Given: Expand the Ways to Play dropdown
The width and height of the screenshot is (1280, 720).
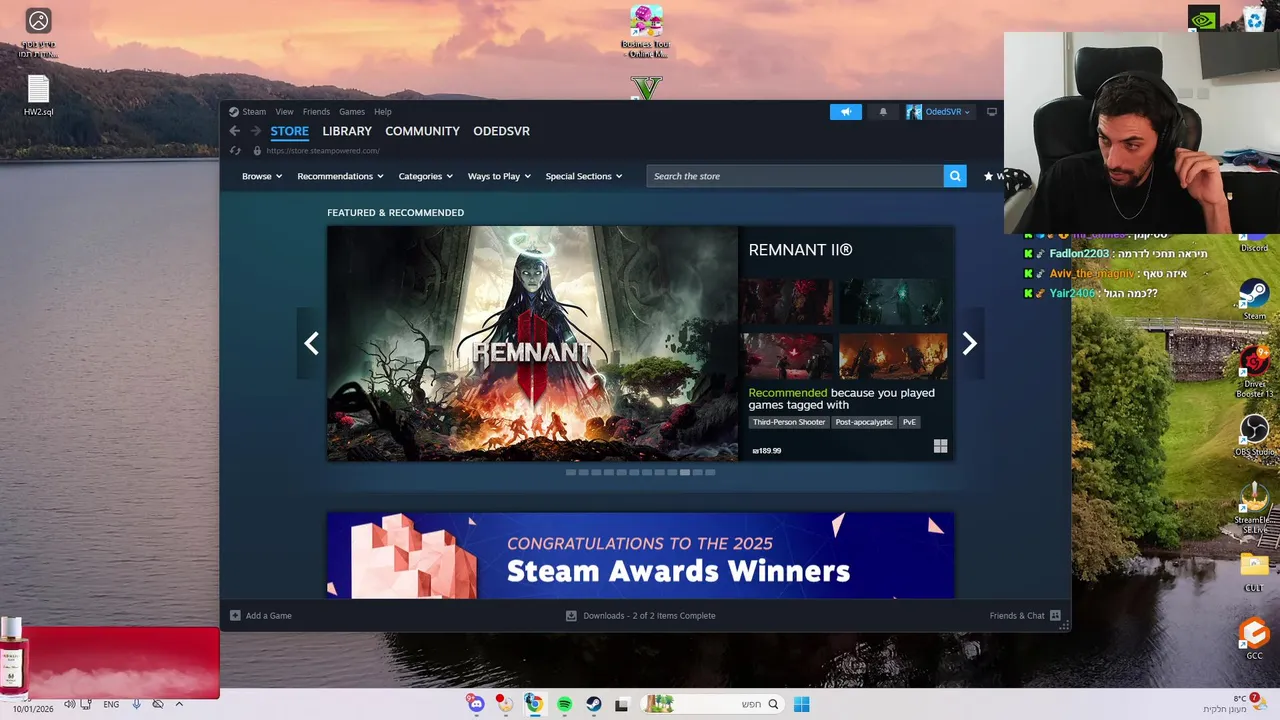Looking at the screenshot, I should coord(499,176).
